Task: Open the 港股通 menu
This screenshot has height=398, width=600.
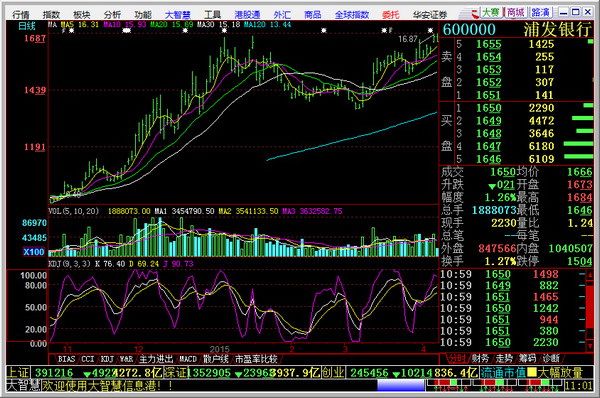Action: 247,15
